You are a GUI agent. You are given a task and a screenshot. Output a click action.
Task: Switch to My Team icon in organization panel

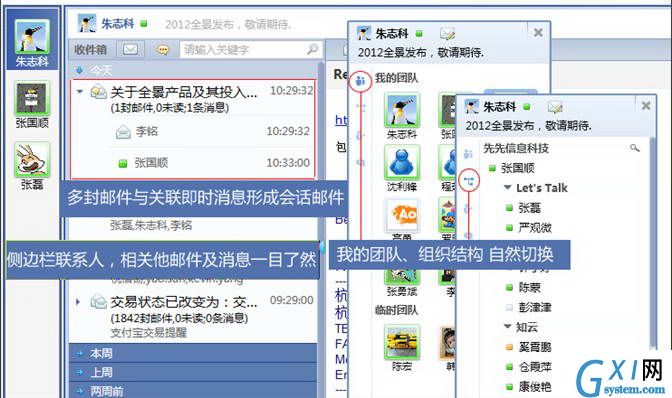[x=468, y=153]
